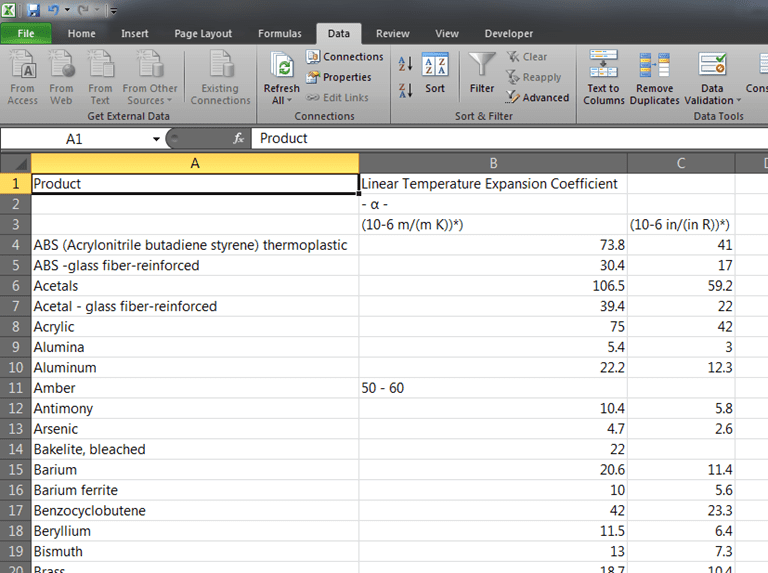Clear the current filter
The width and height of the screenshot is (768, 573).
tap(527, 57)
